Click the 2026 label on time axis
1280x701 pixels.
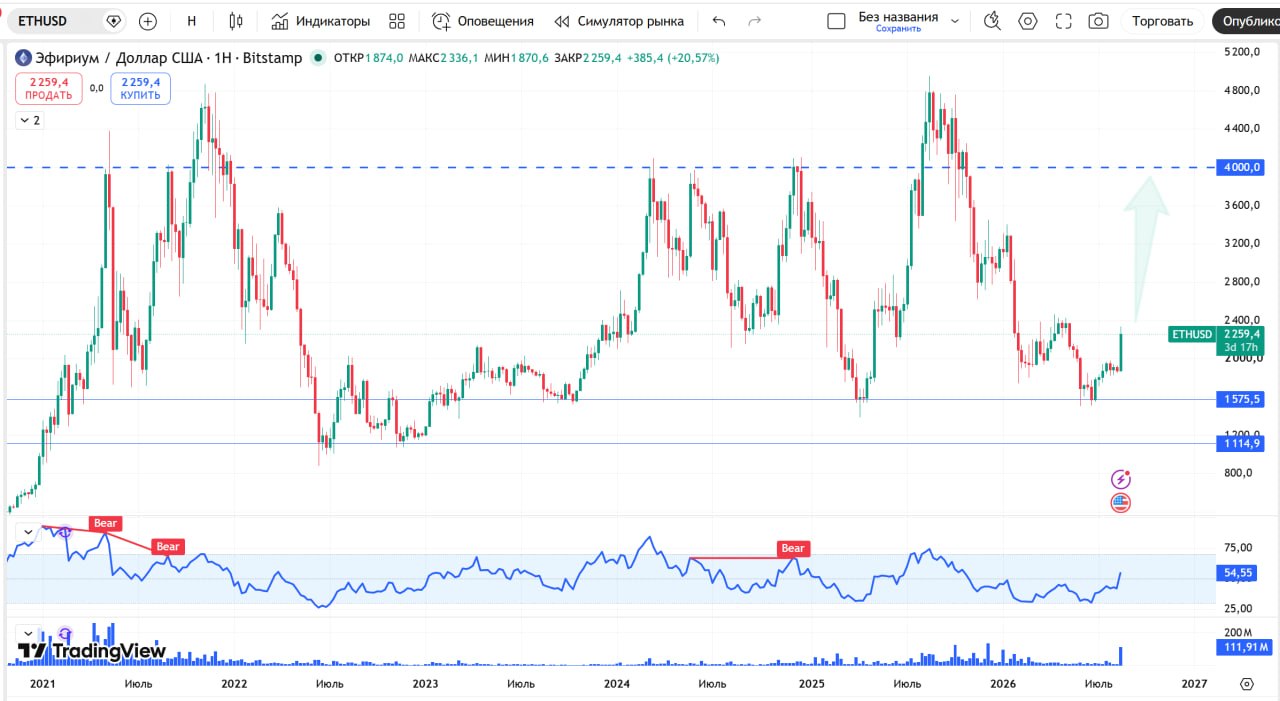click(x=1003, y=684)
